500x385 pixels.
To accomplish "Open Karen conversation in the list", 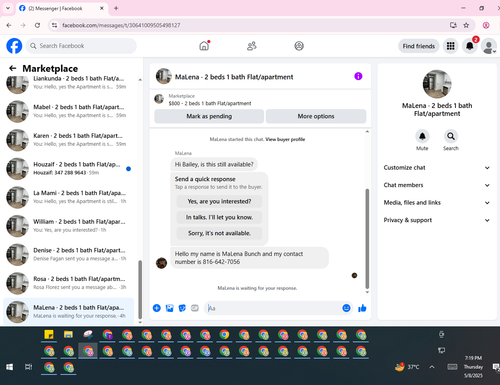I will pos(70,140).
